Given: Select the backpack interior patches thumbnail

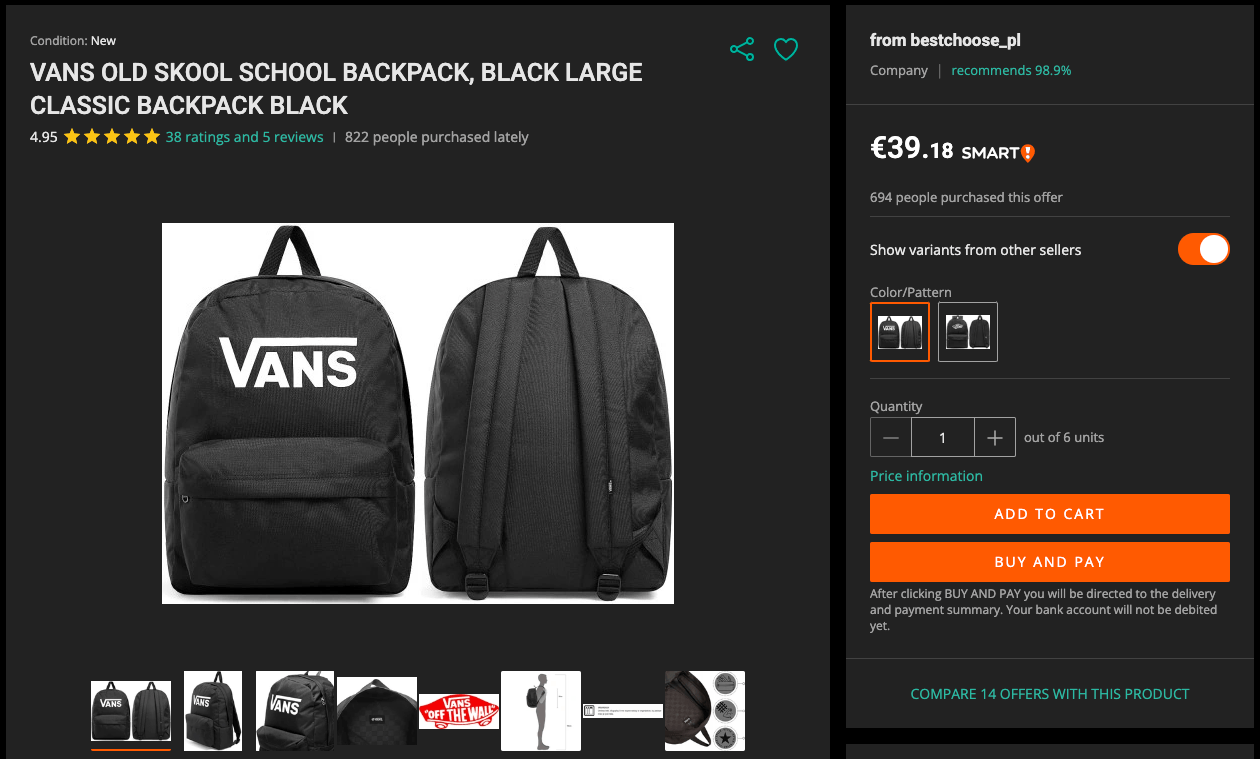Looking at the screenshot, I should tap(705, 711).
